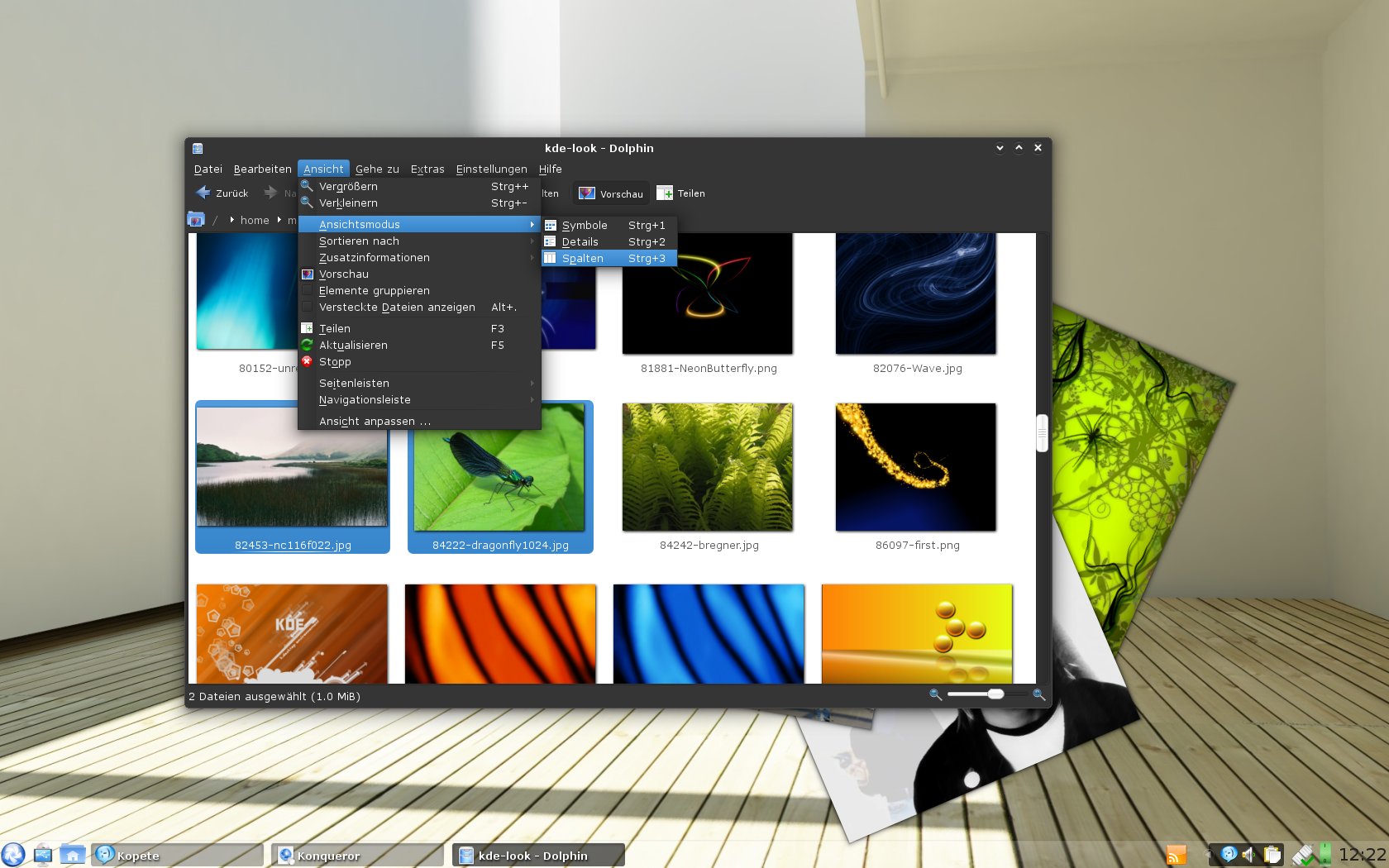Open the volume speaker tray icon
This screenshot has width=1389, height=868.
pos(1249,855)
